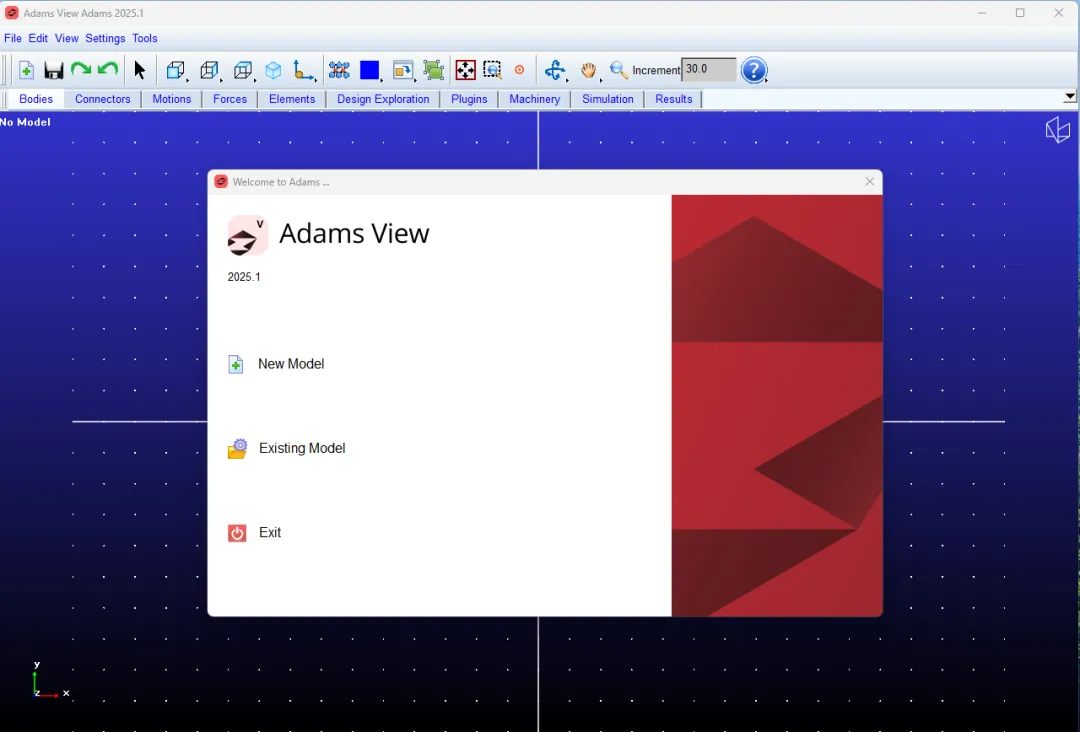Open the Tools menu
This screenshot has width=1080, height=732.
[145, 39]
